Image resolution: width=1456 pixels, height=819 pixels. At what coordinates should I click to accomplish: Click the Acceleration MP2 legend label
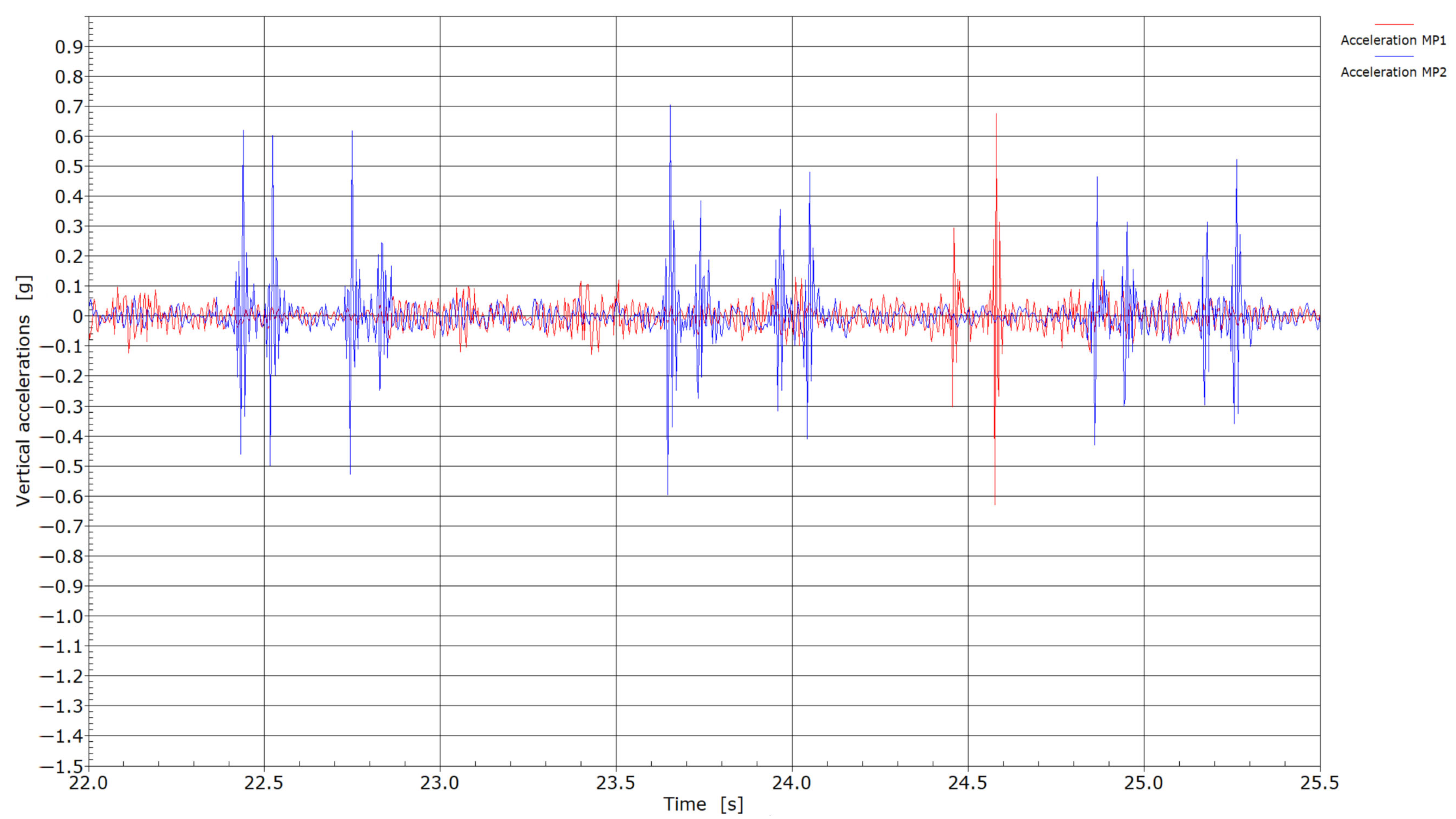pos(1393,73)
